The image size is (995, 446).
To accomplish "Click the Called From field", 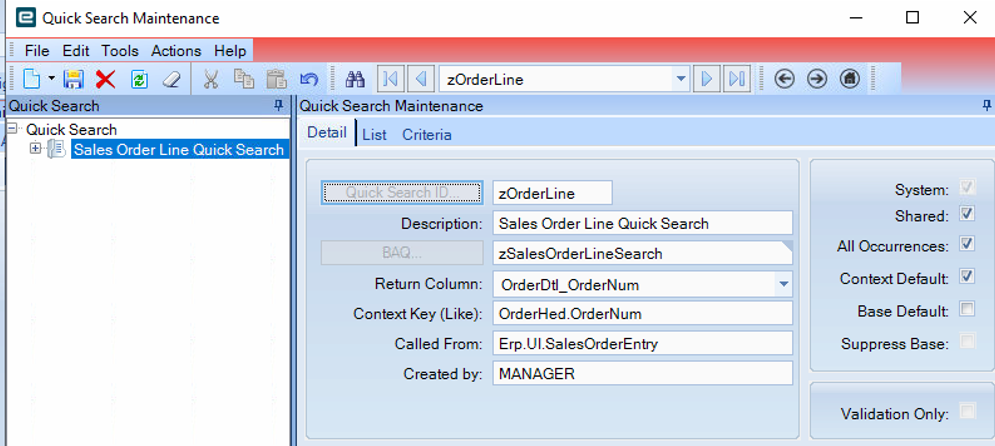I will point(643,343).
